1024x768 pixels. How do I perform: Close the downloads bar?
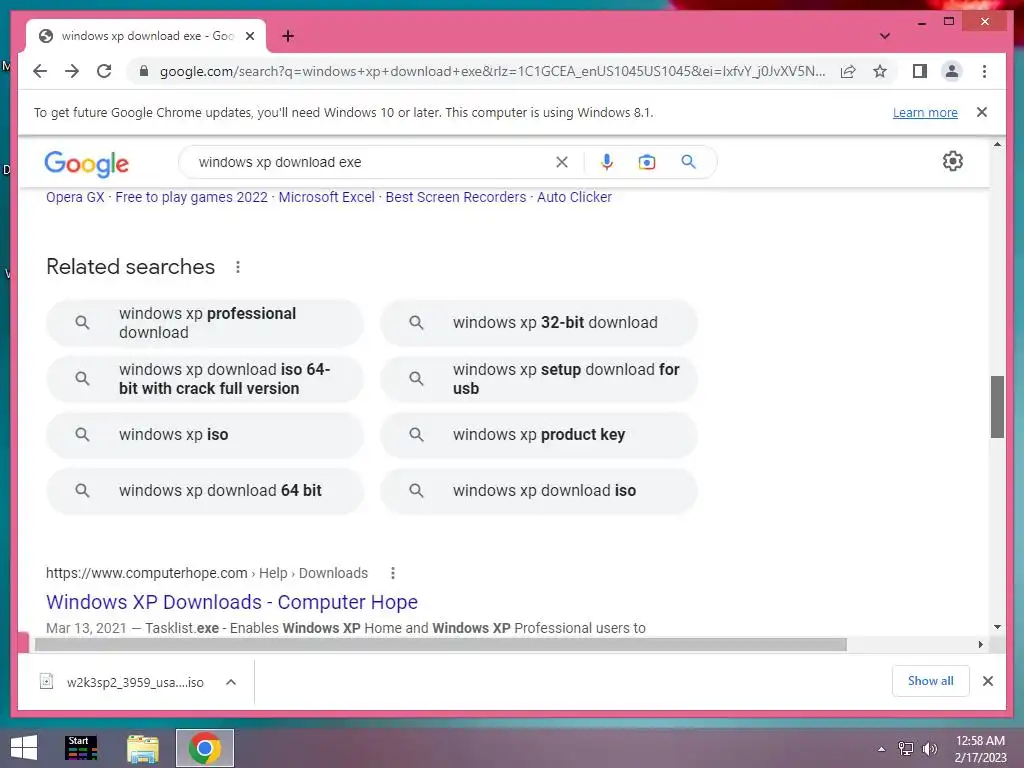[x=988, y=681]
